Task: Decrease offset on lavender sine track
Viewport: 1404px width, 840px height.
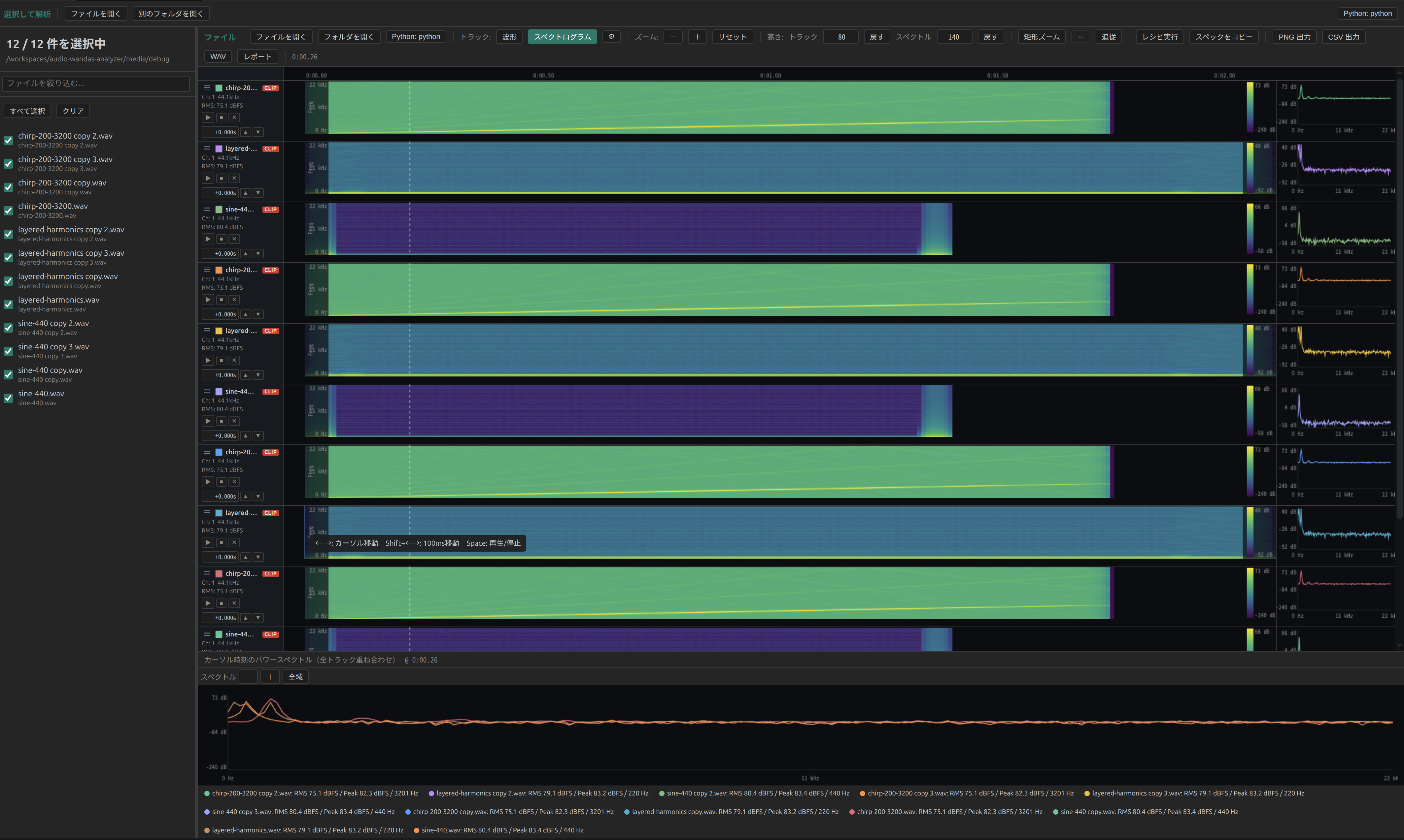Action: point(258,436)
